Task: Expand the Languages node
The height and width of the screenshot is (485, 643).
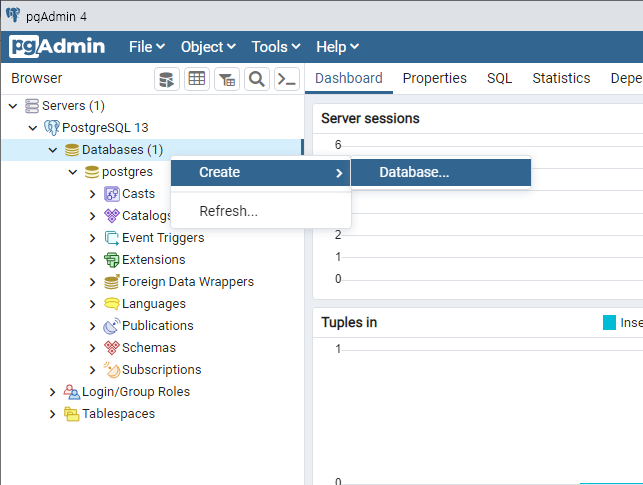Action: (x=93, y=304)
